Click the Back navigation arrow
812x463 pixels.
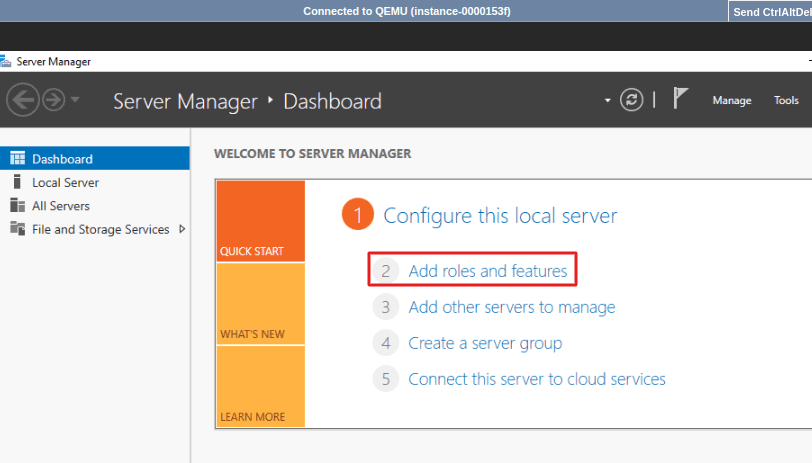(23, 99)
